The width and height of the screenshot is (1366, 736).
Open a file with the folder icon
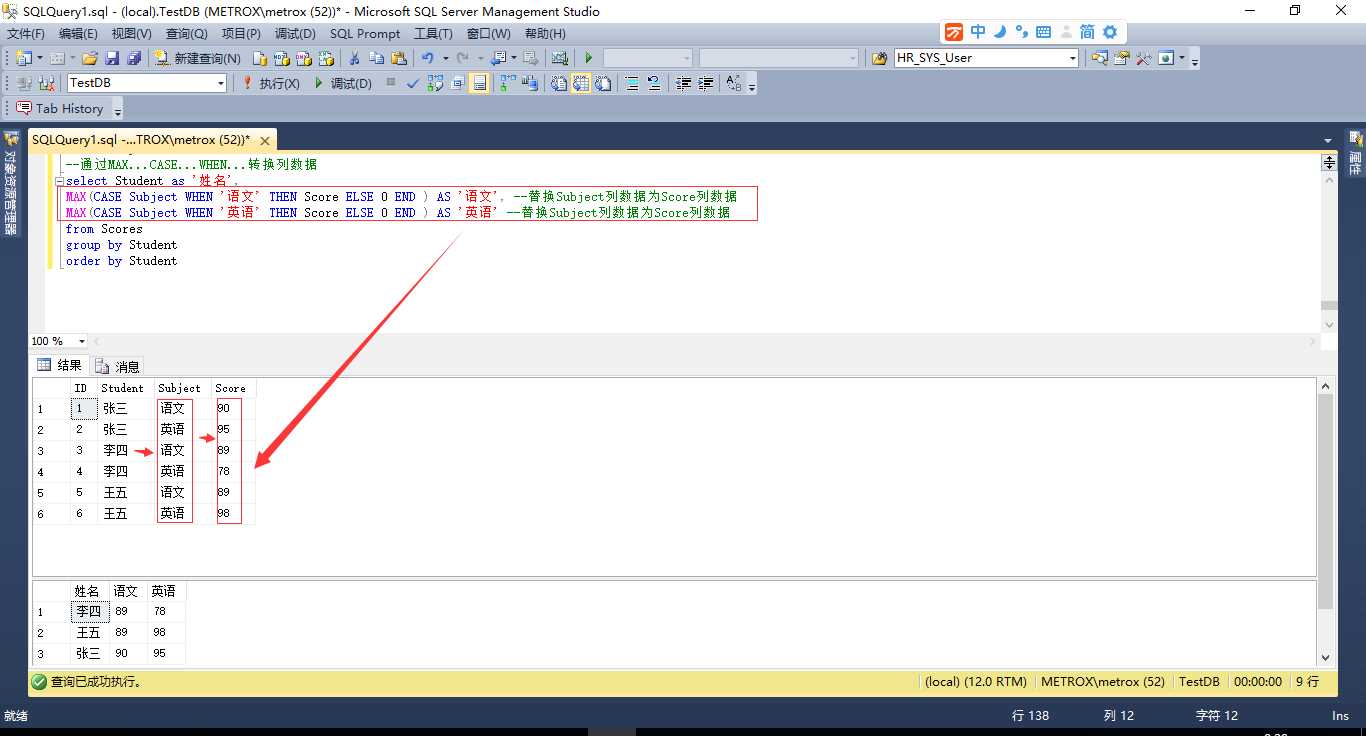[x=90, y=58]
